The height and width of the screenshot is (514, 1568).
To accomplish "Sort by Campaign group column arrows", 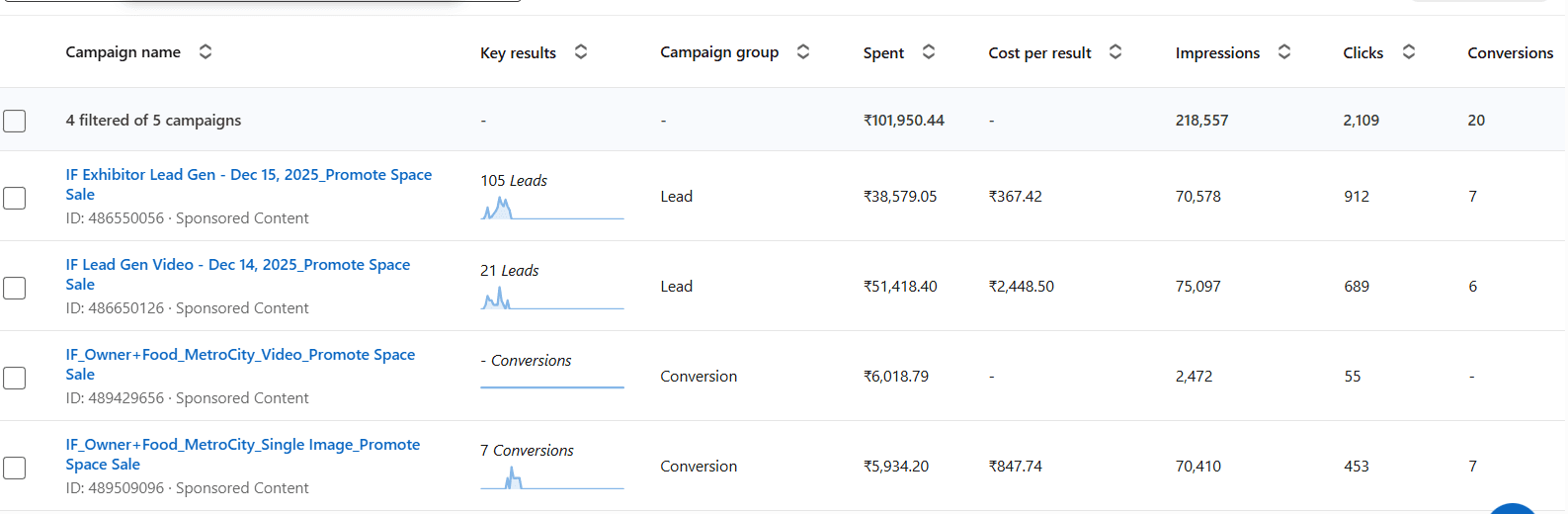I will 803,51.
